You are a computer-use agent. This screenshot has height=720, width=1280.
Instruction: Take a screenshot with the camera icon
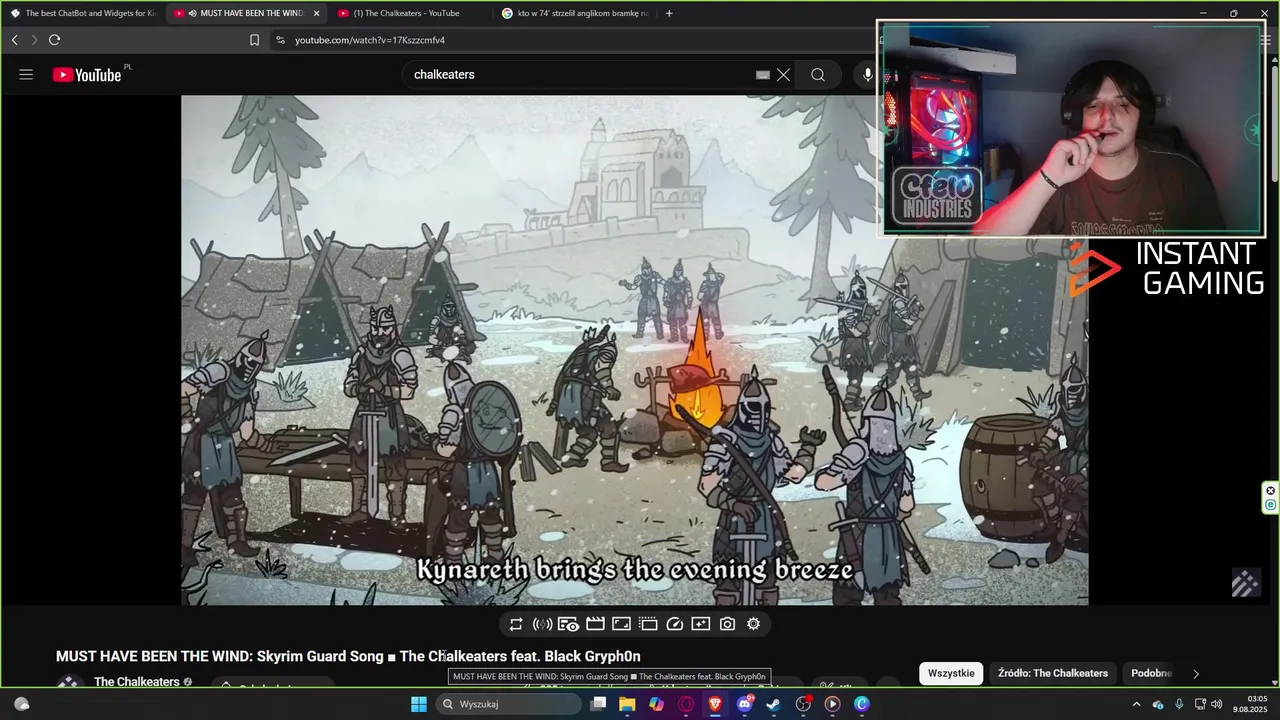point(727,624)
